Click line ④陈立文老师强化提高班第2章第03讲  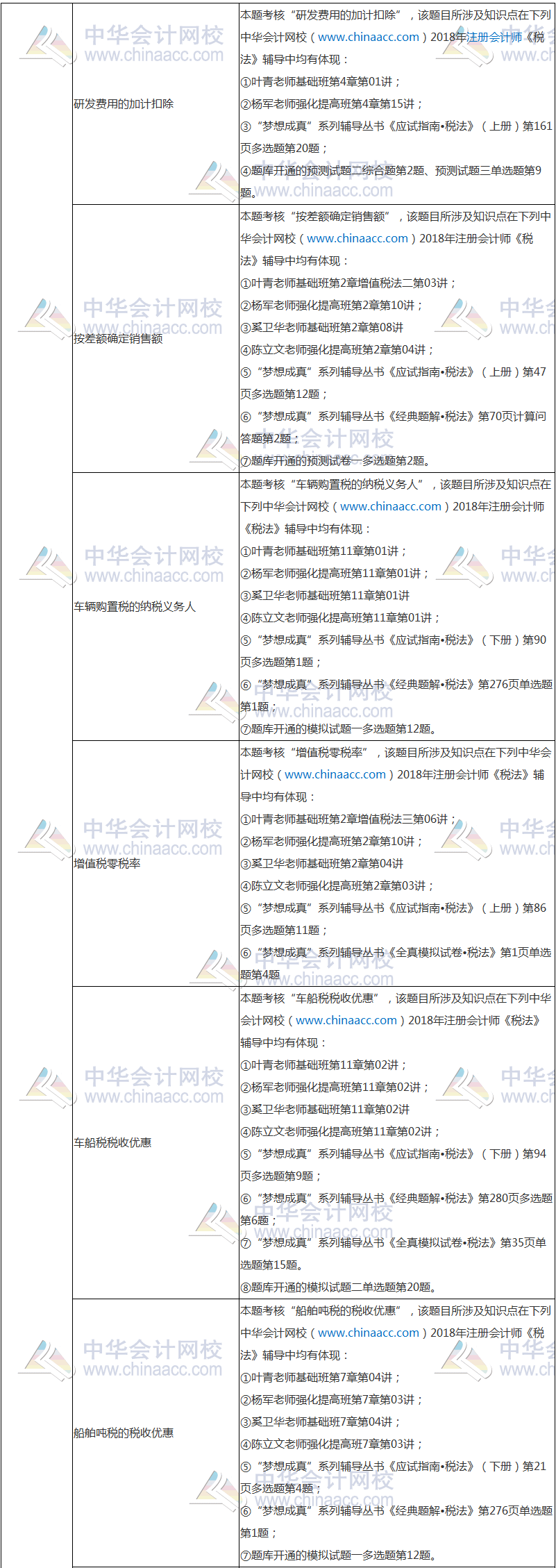click(337, 886)
